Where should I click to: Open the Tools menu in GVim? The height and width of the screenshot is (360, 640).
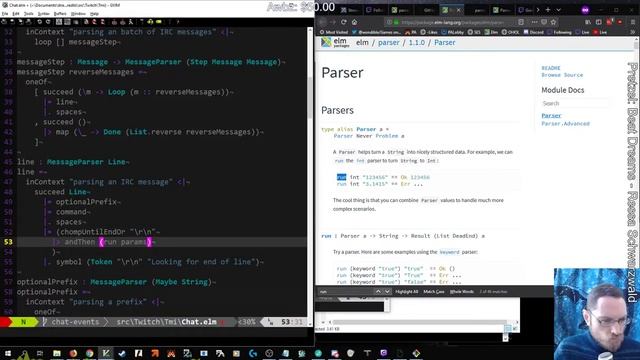coord(29,13)
